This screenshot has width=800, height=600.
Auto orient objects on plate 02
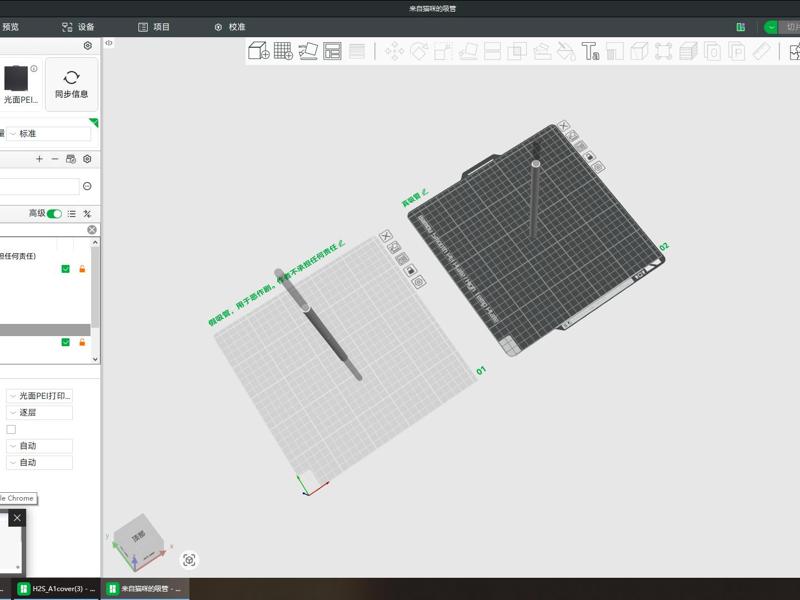point(572,136)
